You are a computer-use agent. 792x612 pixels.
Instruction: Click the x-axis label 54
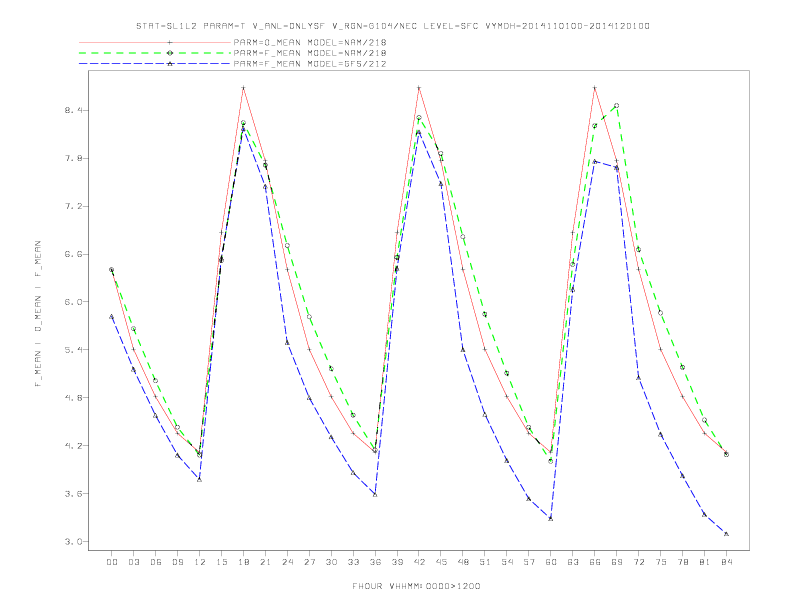(x=507, y=562)
